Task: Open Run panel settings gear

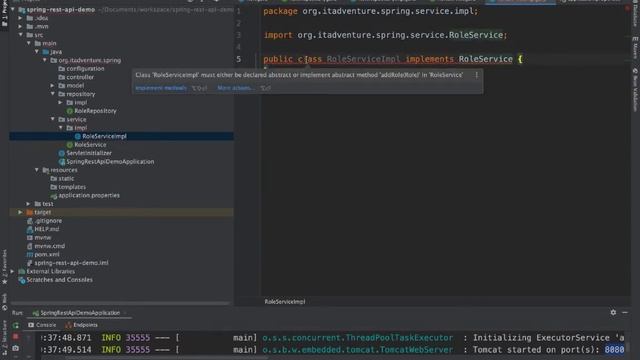Action: click(613, 312)
